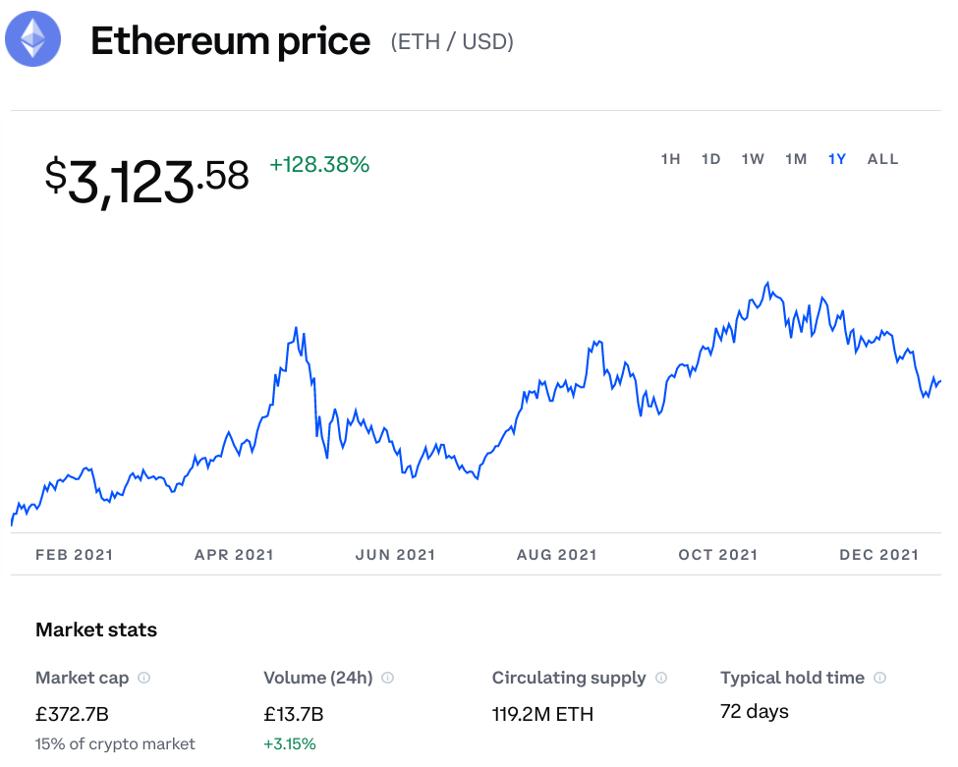The height and width of the screenshot is (767, 958).
Task: Show Circulating supply info icon
Action: click(x=661, y=678)
